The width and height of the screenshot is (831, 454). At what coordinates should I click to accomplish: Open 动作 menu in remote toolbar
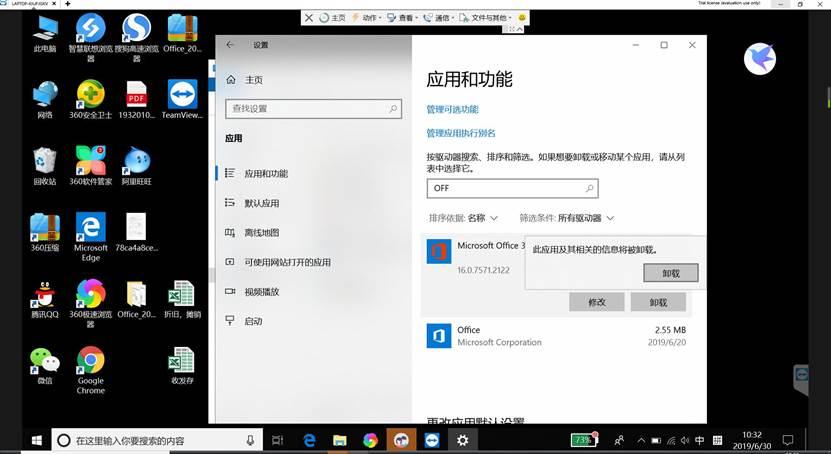[x=367, y=17]
